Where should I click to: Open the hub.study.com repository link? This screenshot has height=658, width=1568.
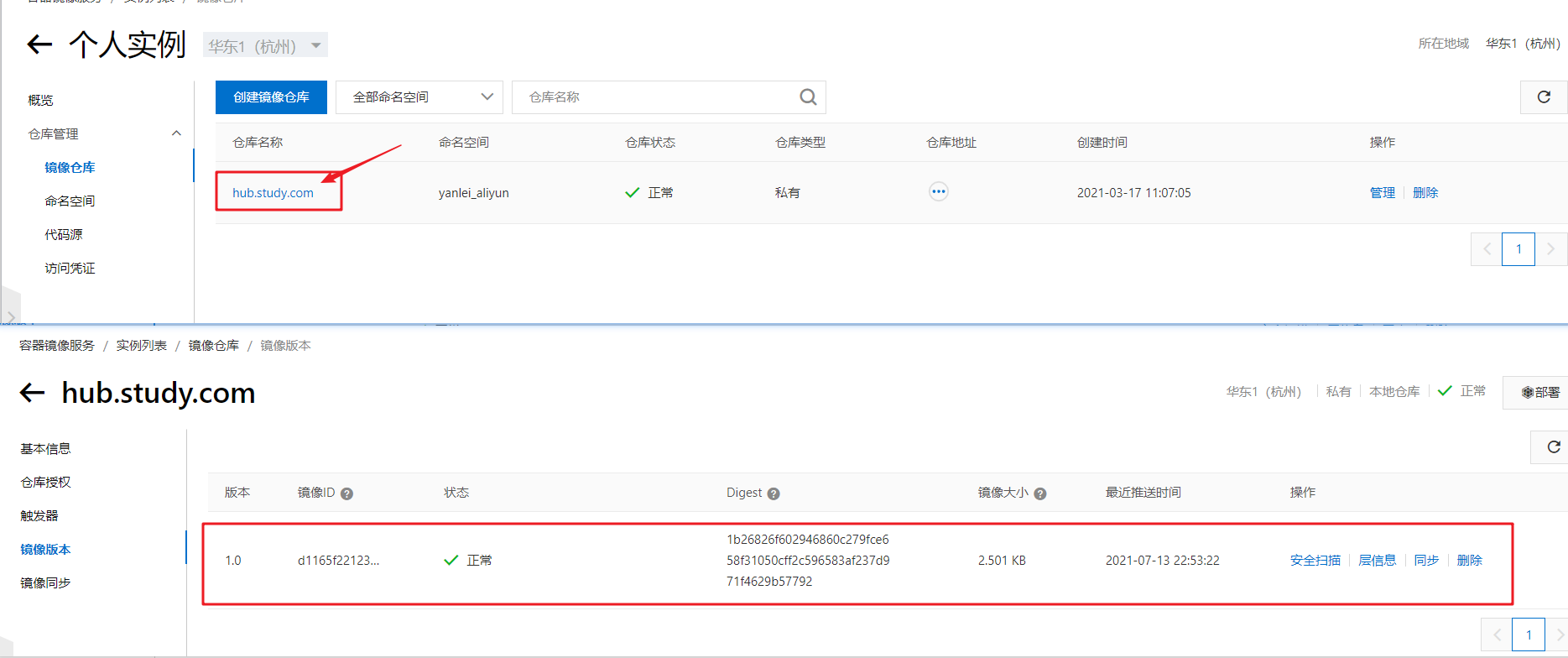273,193
